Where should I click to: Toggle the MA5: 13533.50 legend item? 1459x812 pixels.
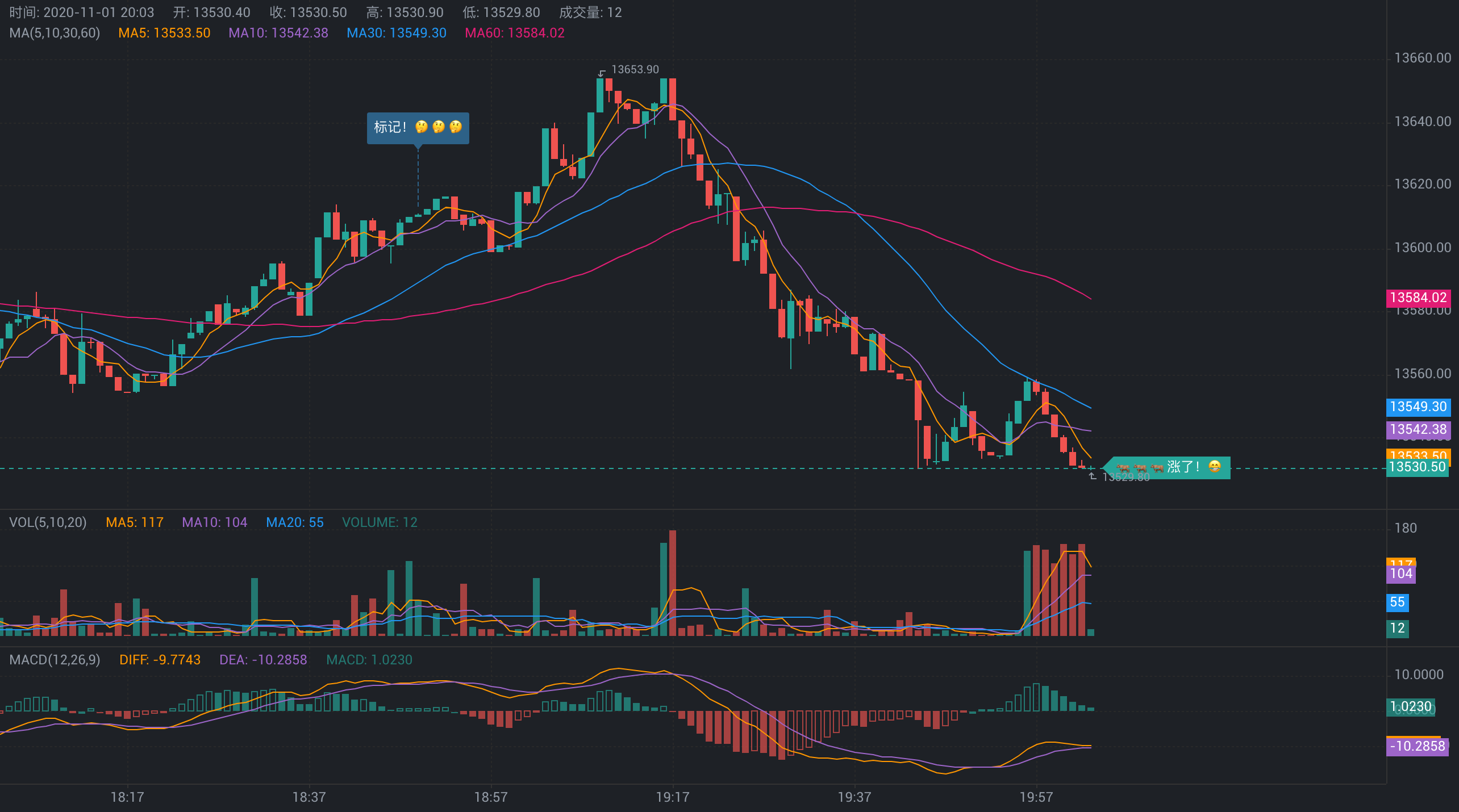coord(164,33)
